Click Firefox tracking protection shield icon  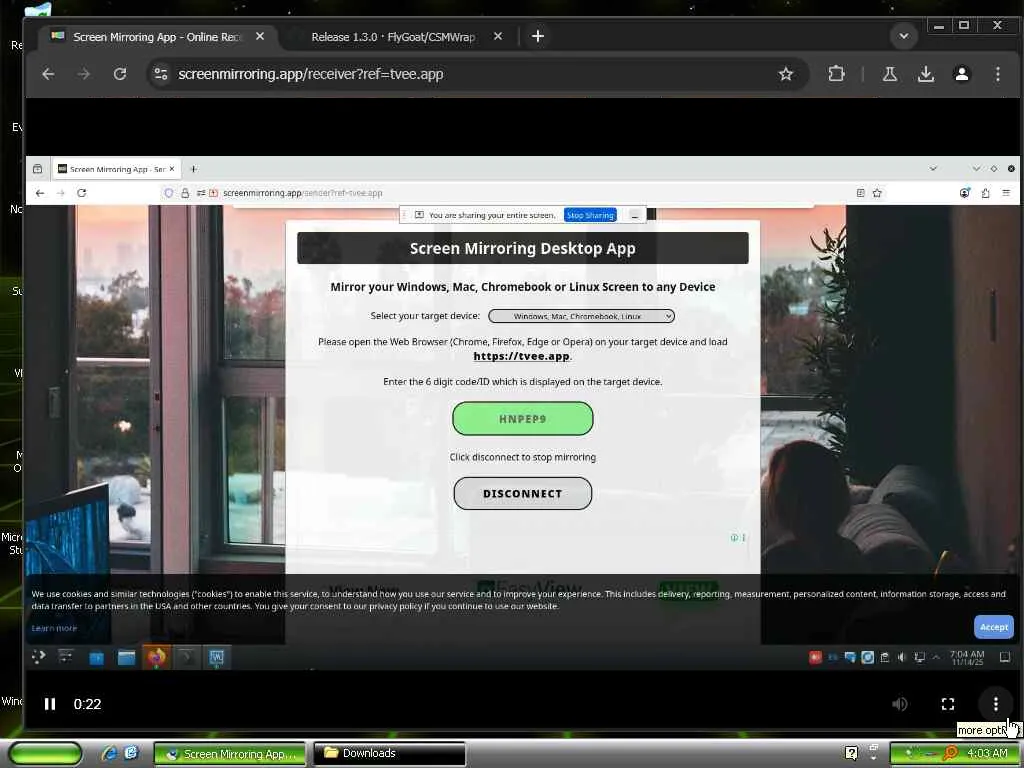(x=168, y=193)
